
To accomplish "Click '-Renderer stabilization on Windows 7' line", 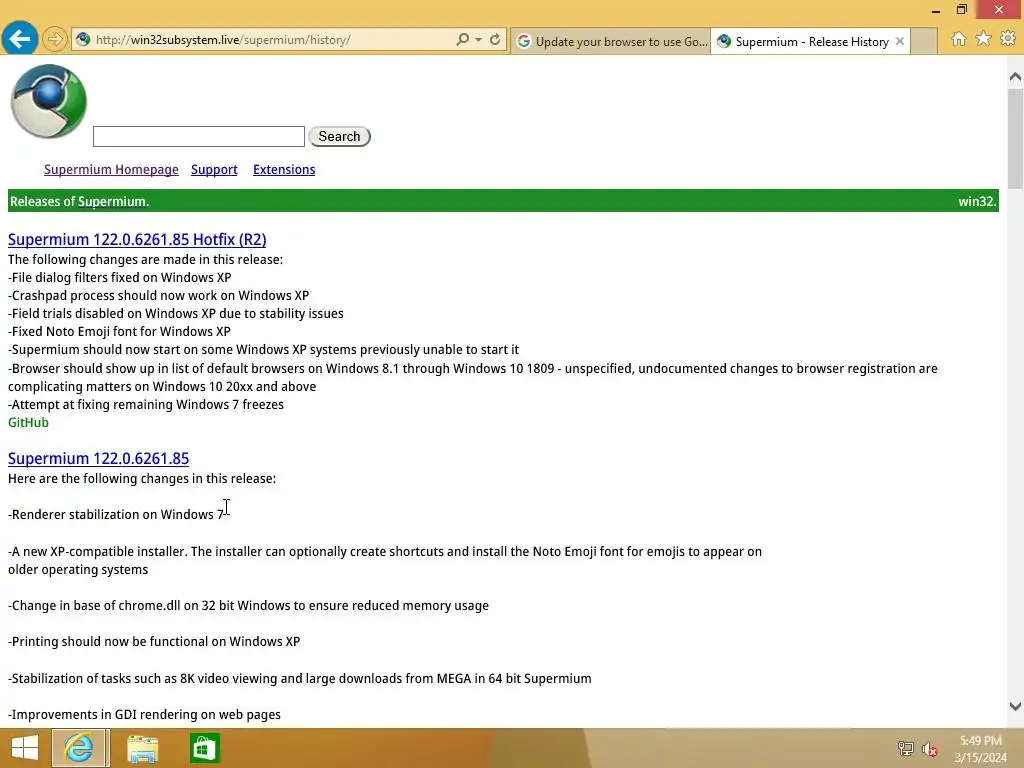I will [x=116, y=515].
